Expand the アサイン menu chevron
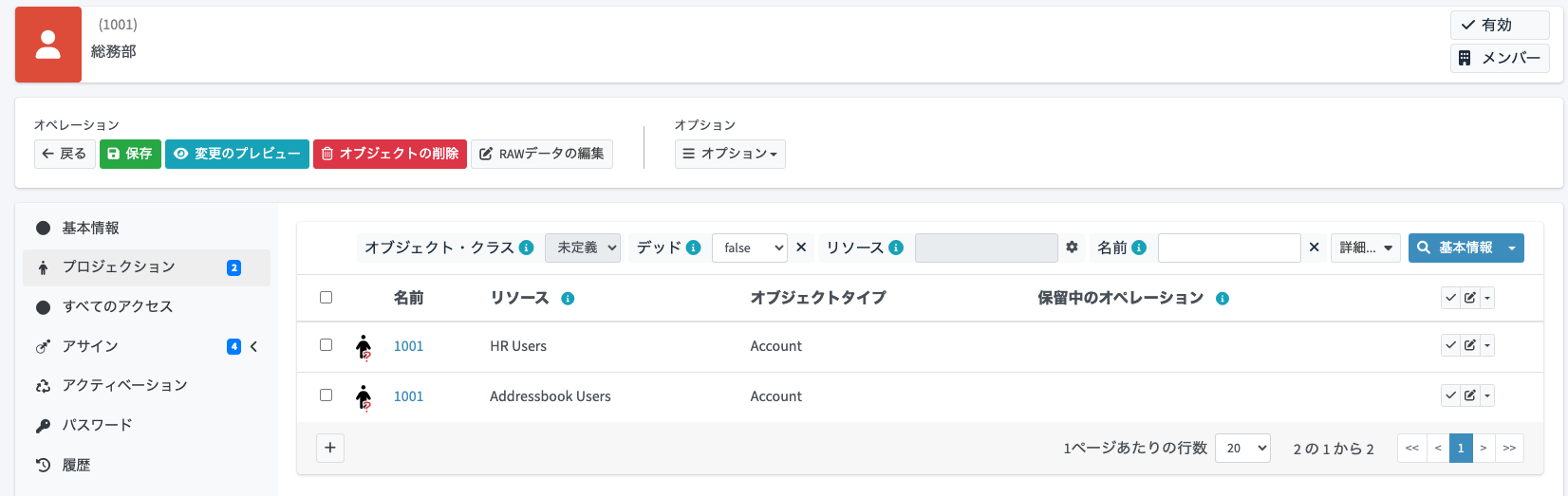The image size is (1568, 496). [x=254, y=347]
